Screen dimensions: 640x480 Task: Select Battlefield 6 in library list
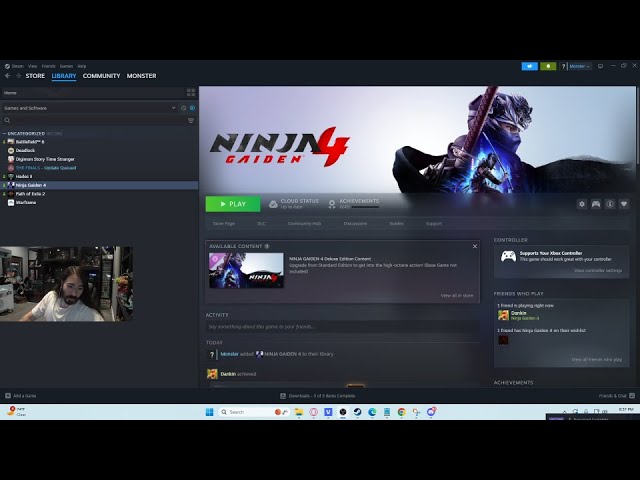99,142
